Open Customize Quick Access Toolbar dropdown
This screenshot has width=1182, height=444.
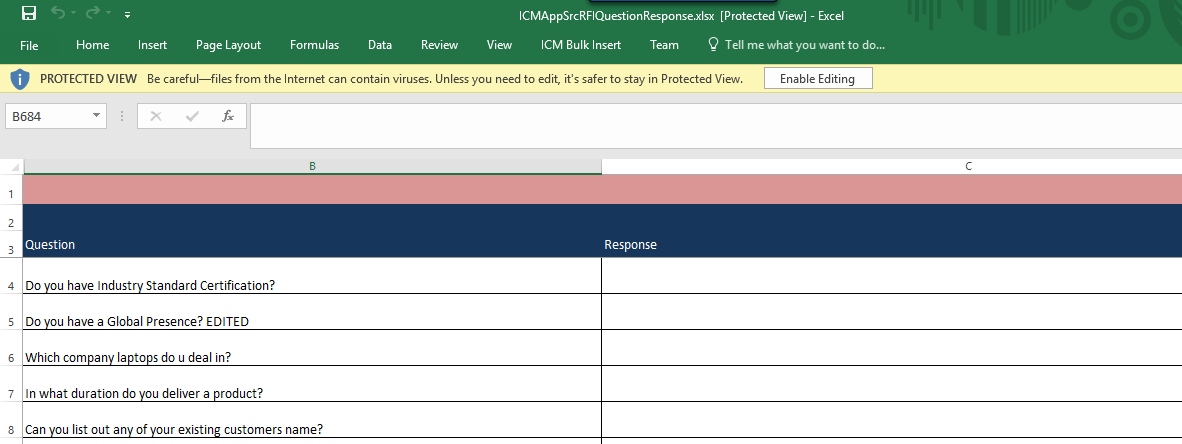127,15
